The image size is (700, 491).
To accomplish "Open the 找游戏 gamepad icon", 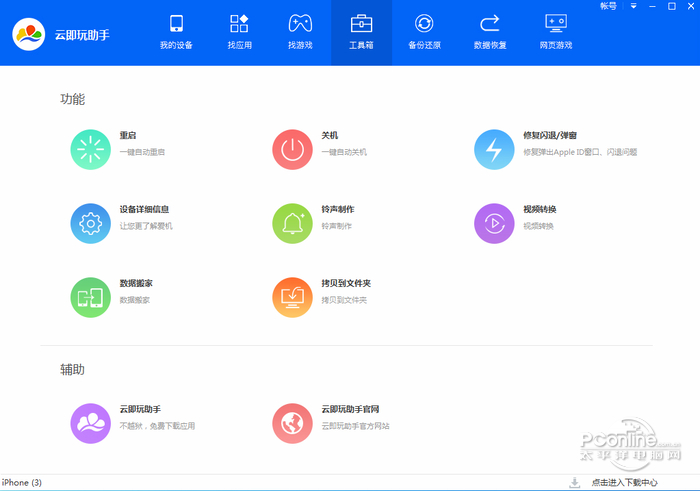I will click(x=300, y=24).
